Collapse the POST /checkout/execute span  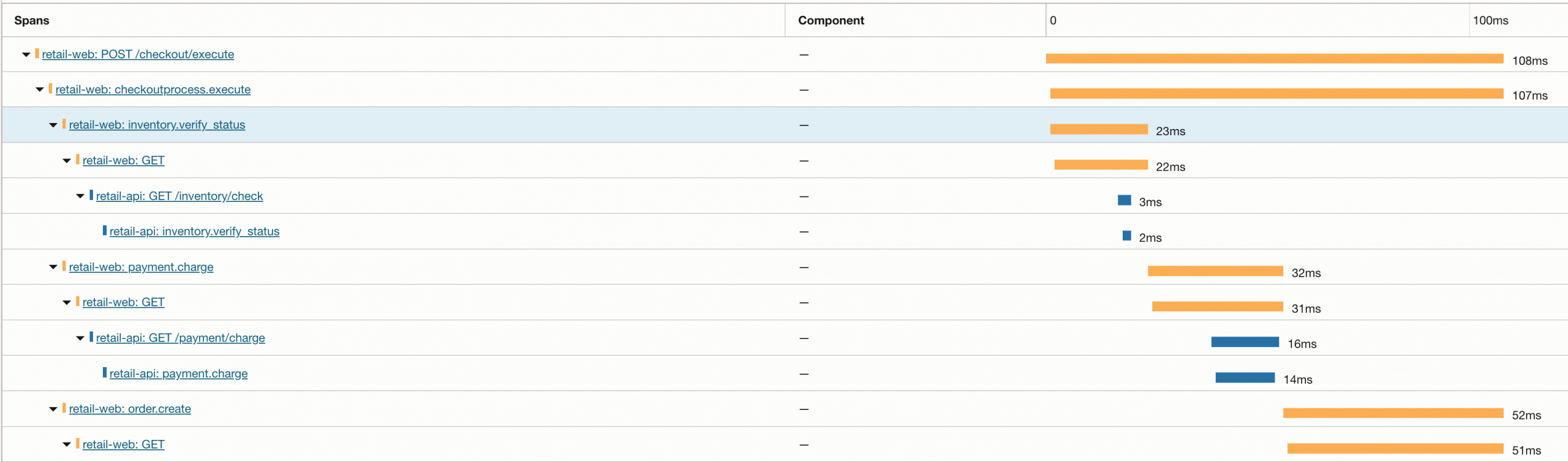pos(26,54)
